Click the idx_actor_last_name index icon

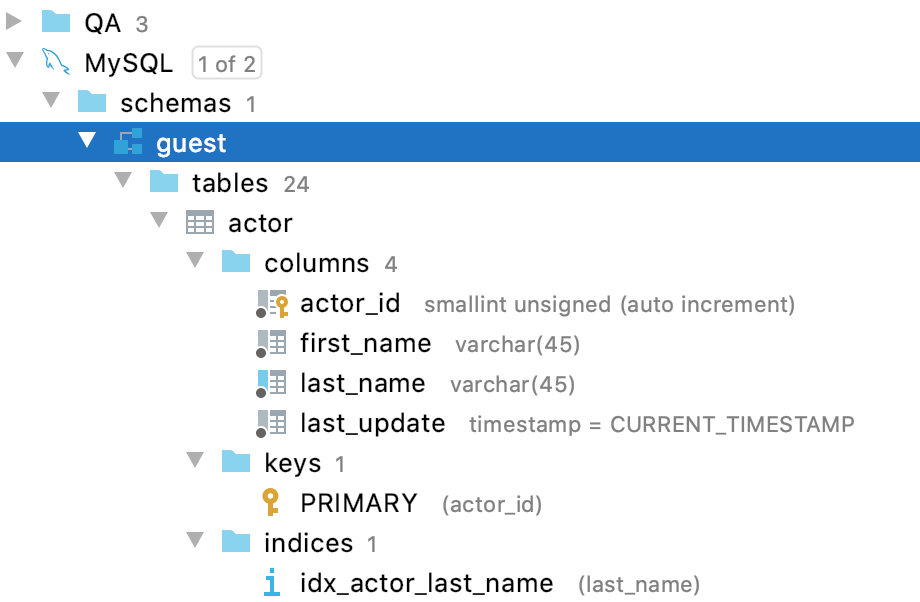(271, 583)
